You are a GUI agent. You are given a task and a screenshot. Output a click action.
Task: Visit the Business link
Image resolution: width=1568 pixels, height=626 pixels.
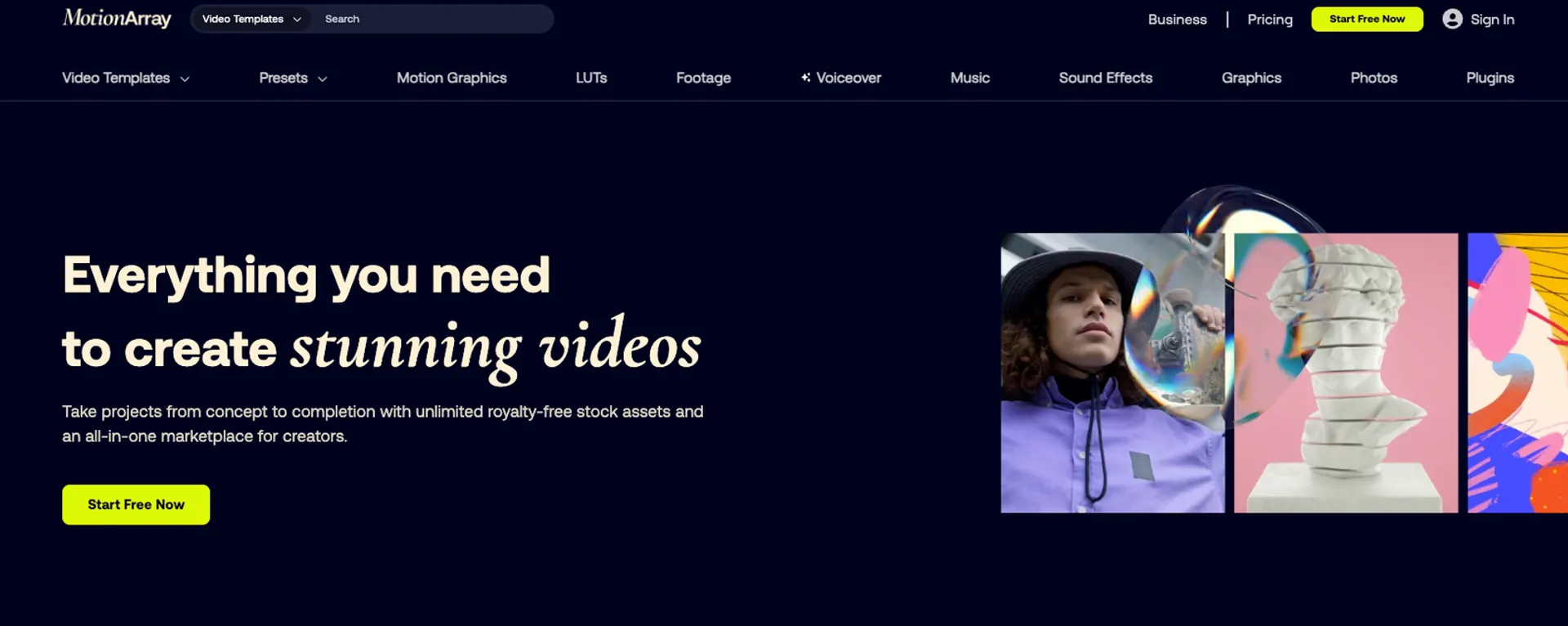[1177, 20]
